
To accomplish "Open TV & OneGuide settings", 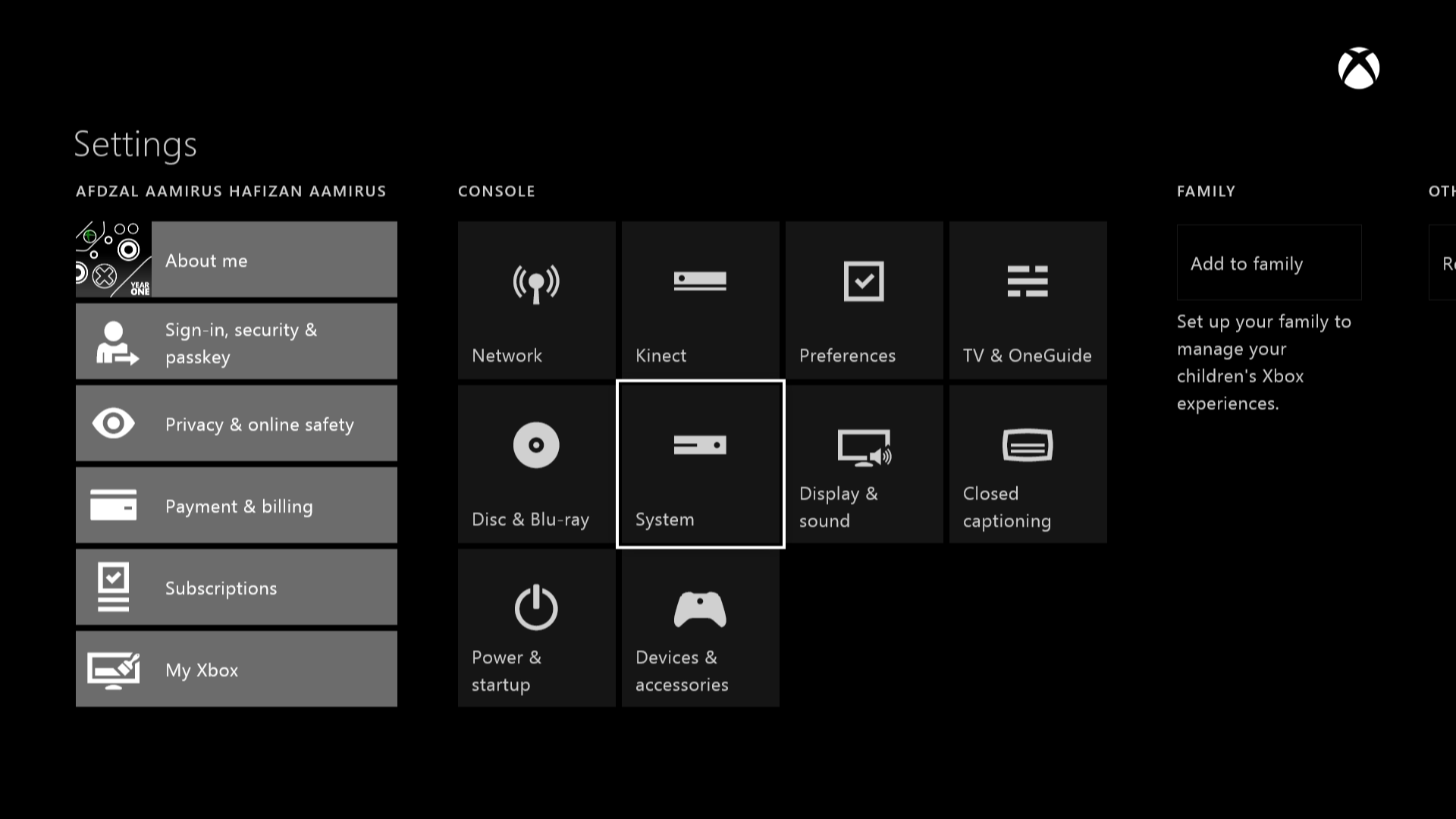I will [1027, 299].
